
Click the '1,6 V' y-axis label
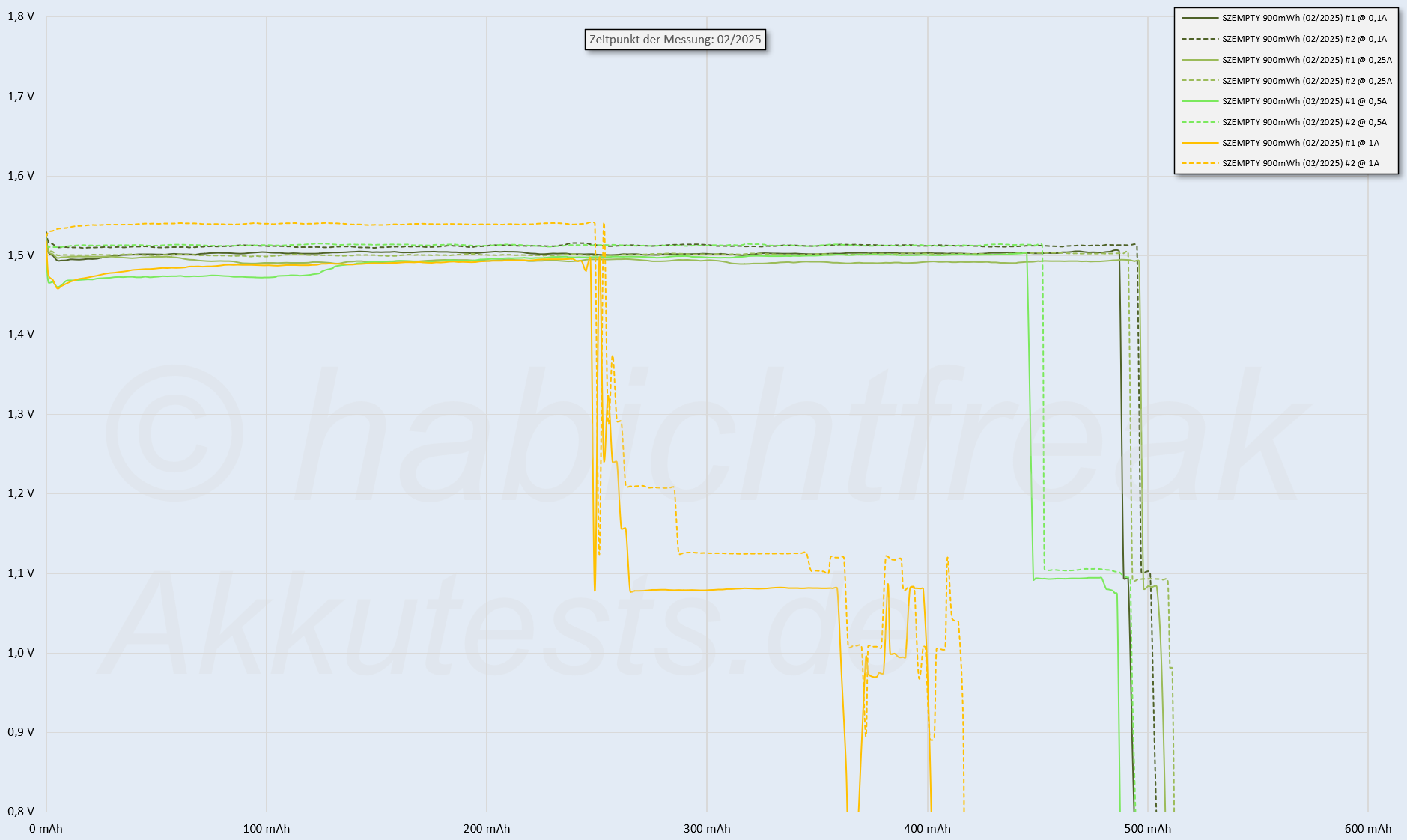click(x=21, y=176)
